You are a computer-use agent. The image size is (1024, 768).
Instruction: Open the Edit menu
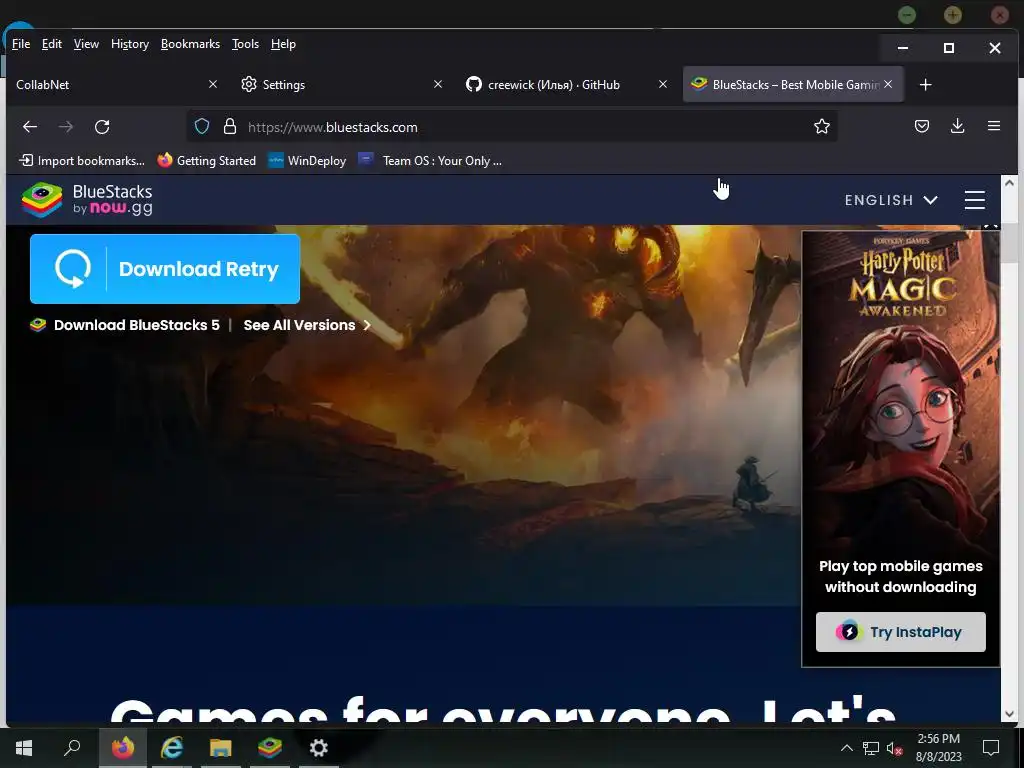tap(52, 44)
